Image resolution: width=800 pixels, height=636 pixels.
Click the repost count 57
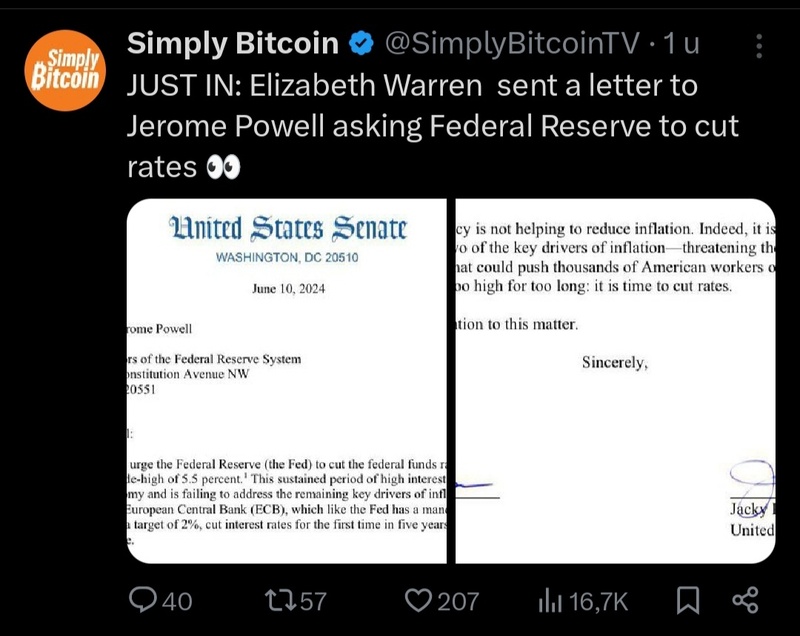[x=313, y=600]
